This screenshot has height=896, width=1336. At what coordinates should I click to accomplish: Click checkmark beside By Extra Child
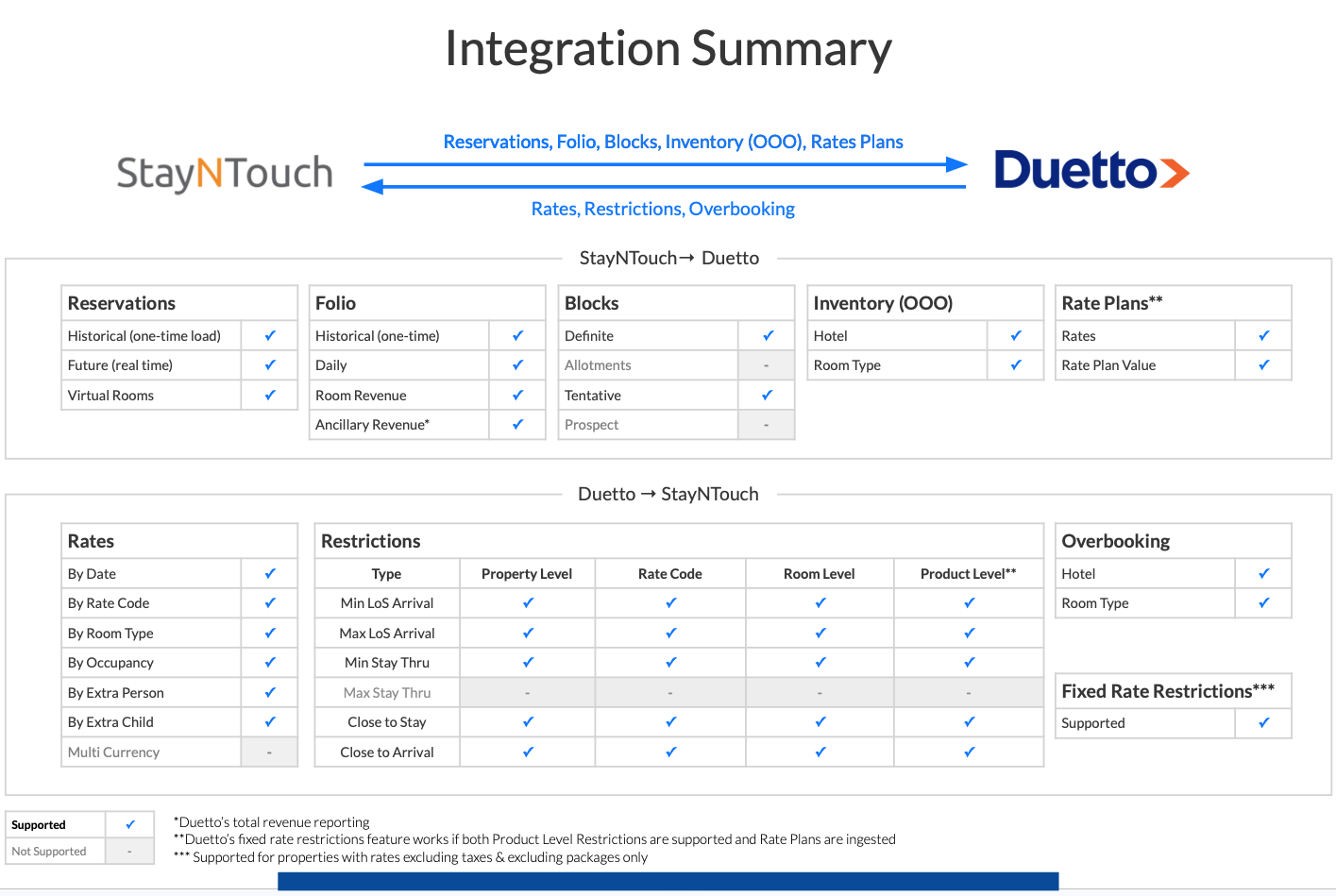(270, 721)
